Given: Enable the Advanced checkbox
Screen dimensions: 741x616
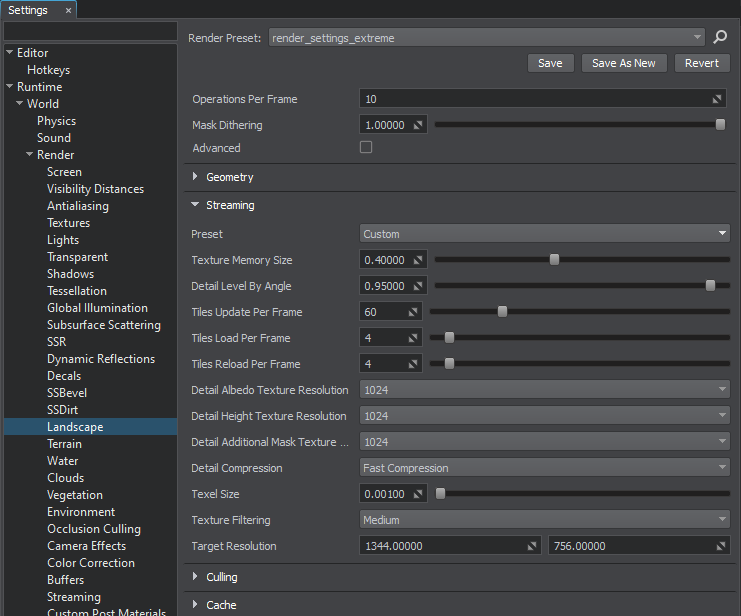Looking at the screenshot, I should click(366, 148).
